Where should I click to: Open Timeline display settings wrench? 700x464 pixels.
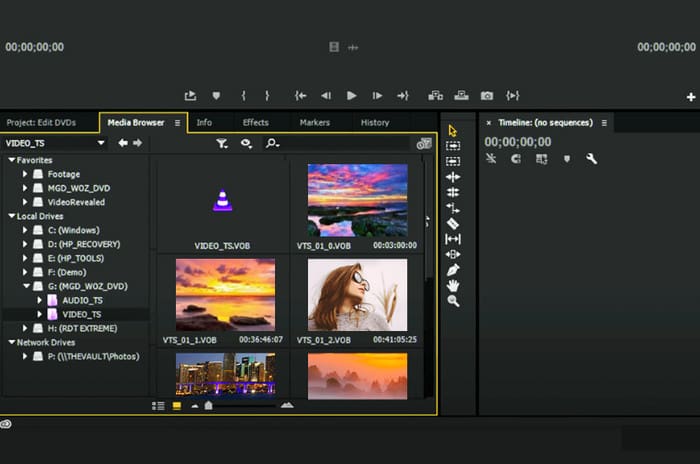pos(591,159)
